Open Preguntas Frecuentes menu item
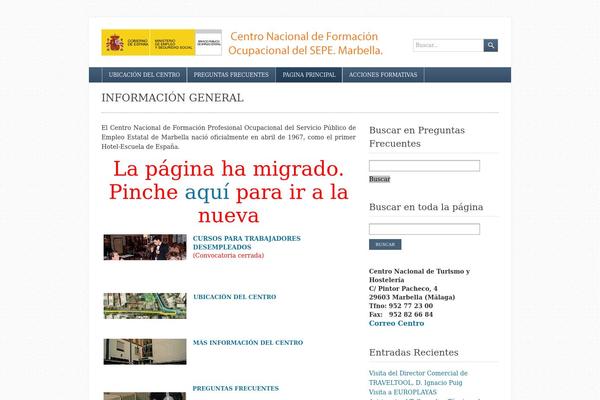 [x=231, y=75]
